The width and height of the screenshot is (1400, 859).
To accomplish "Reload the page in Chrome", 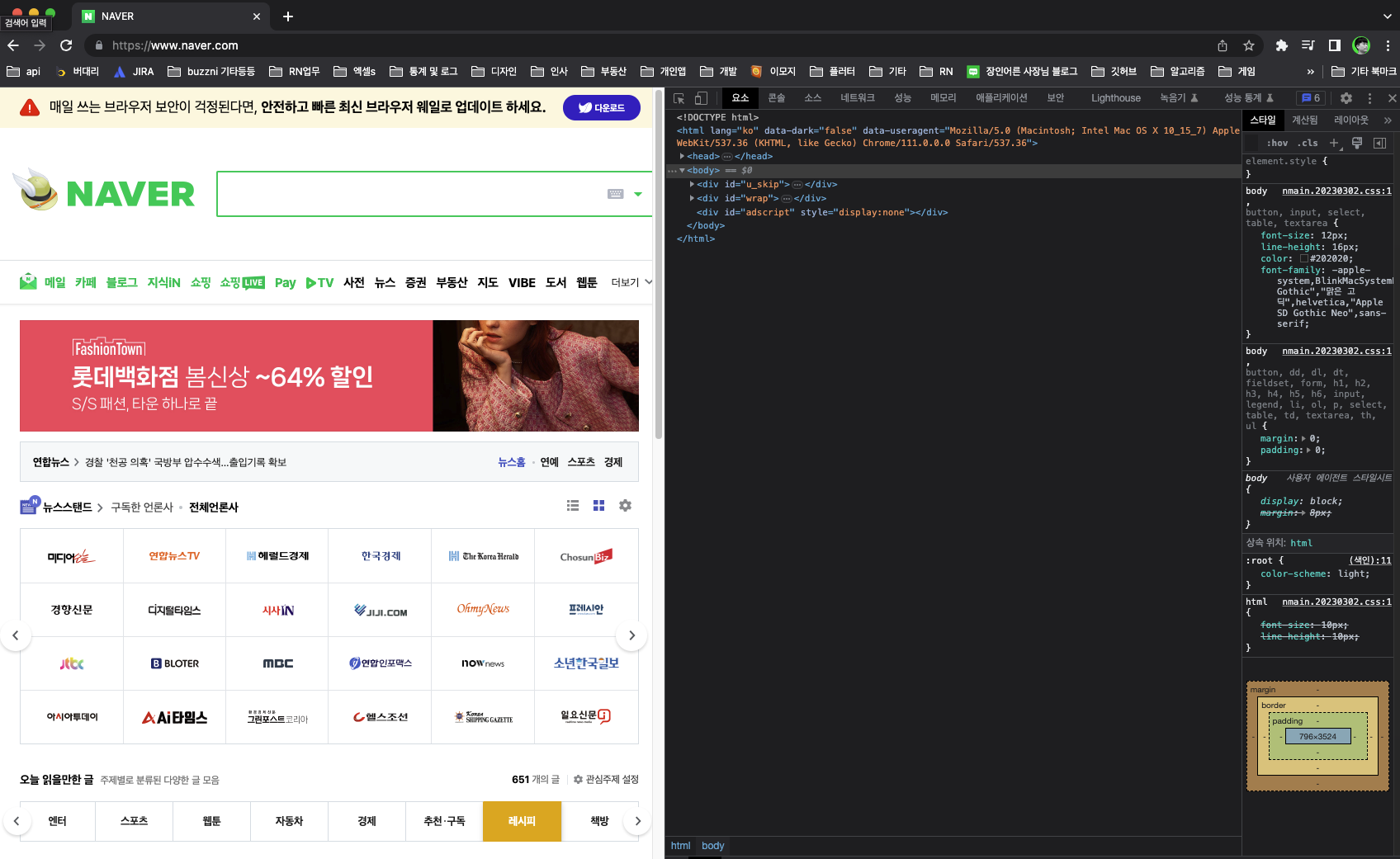I will (66, 45).
